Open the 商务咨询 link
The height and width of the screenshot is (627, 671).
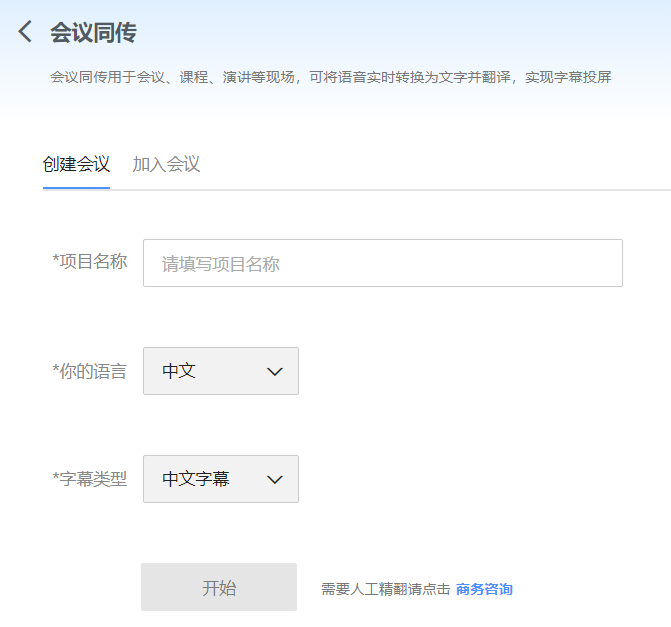coord(484,589)
